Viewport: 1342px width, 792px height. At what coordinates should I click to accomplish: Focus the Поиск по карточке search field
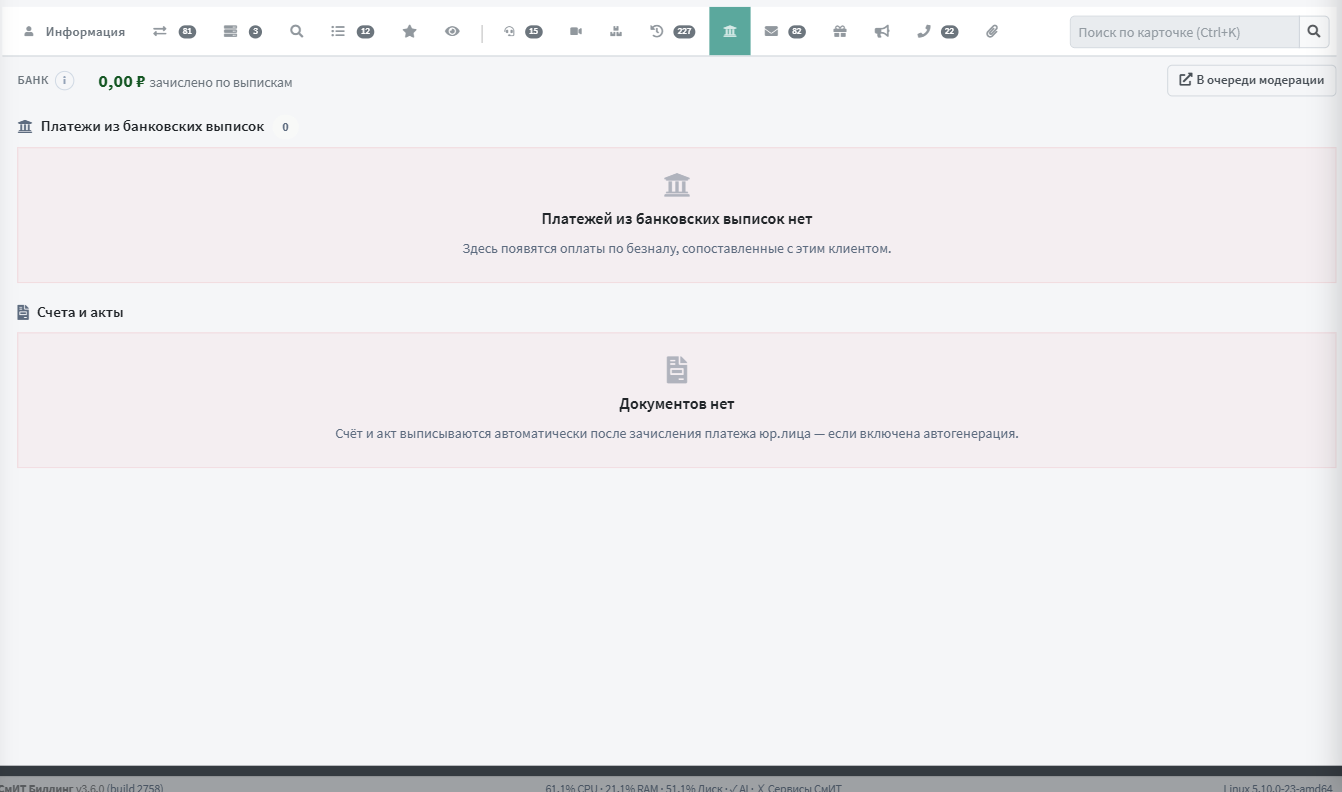coord(1184,32)
